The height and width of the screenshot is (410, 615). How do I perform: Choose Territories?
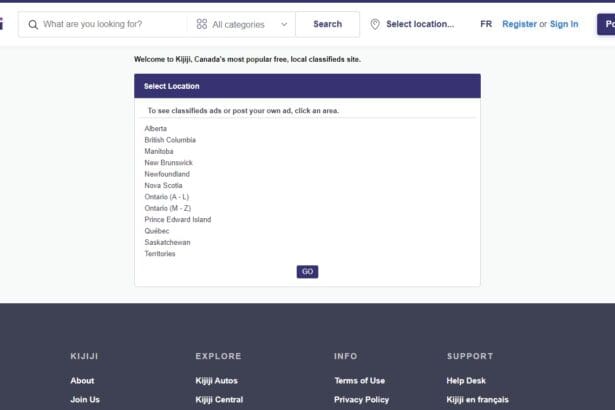click(x=160, y=253)
